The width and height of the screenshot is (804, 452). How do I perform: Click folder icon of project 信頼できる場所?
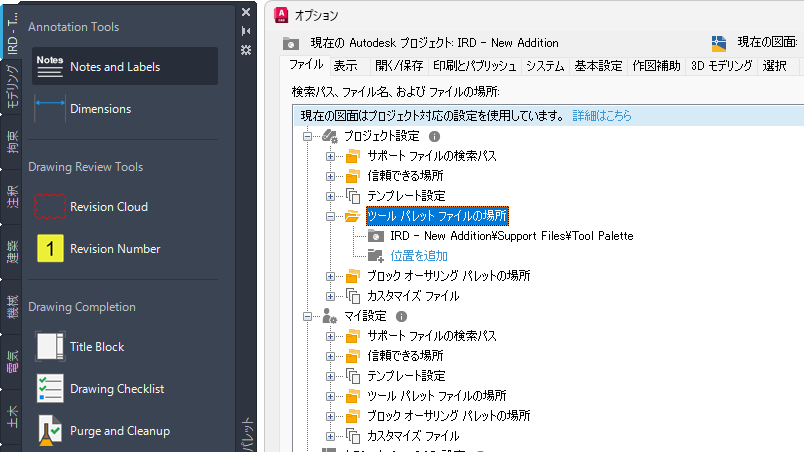353,176
